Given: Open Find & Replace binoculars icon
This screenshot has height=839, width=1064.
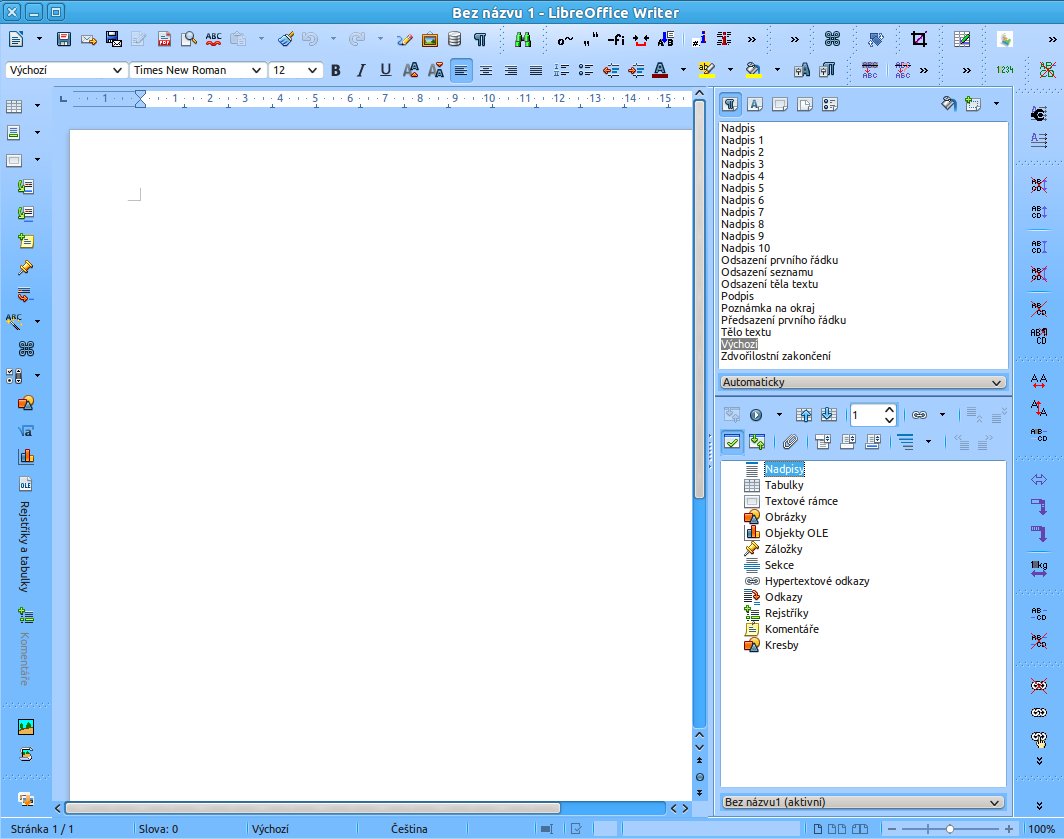Looking at the screenshot, I should click(522, 39).
